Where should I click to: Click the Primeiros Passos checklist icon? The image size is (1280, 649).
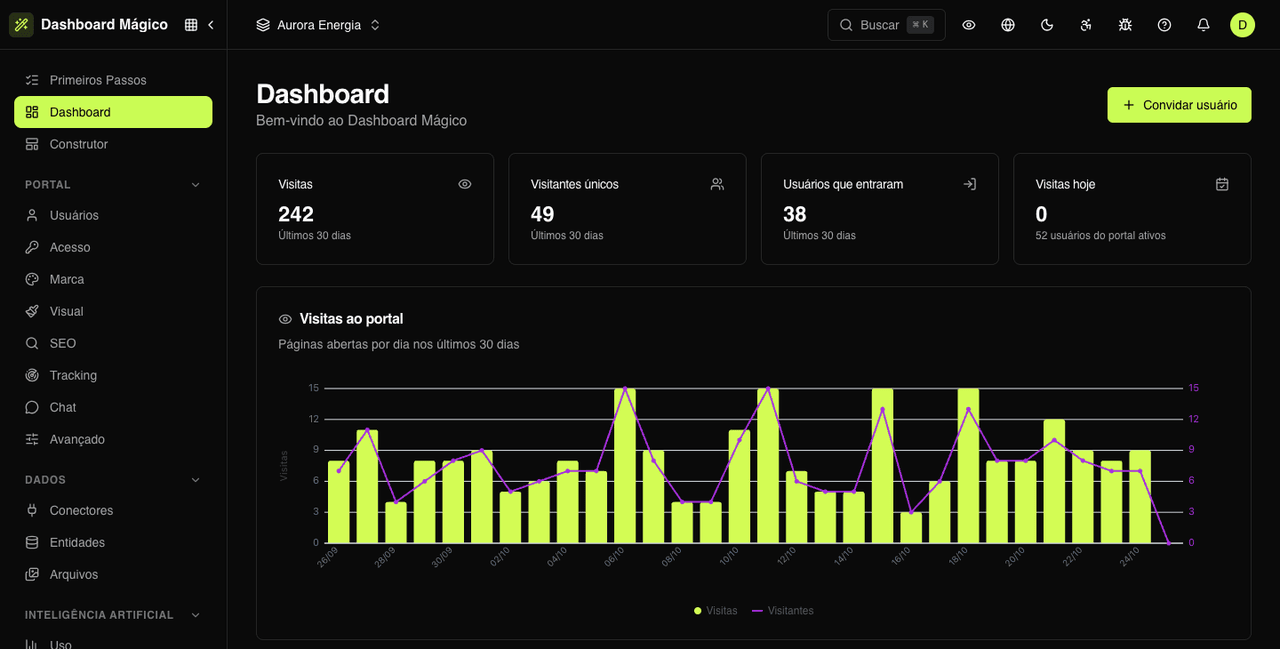click(32, 80)
